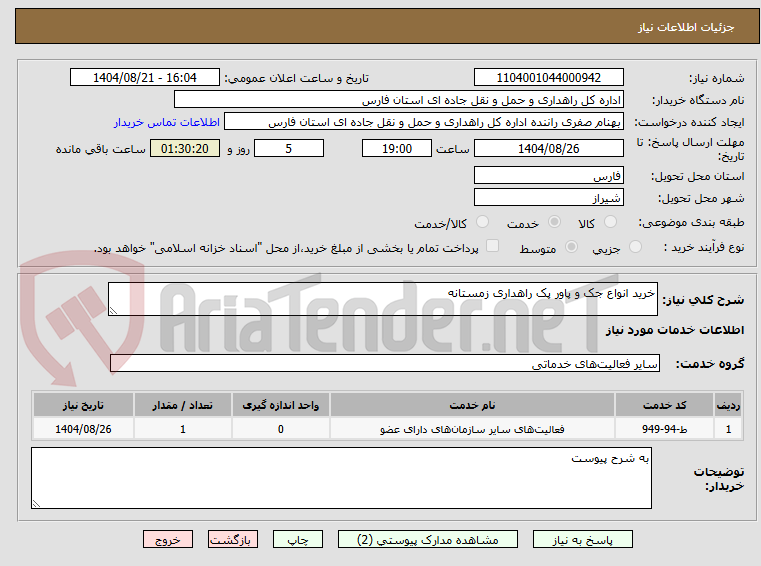761x566 pixels.
Task: Click the resize grip of توضیحات خریدار box
Action: [36, 503]
